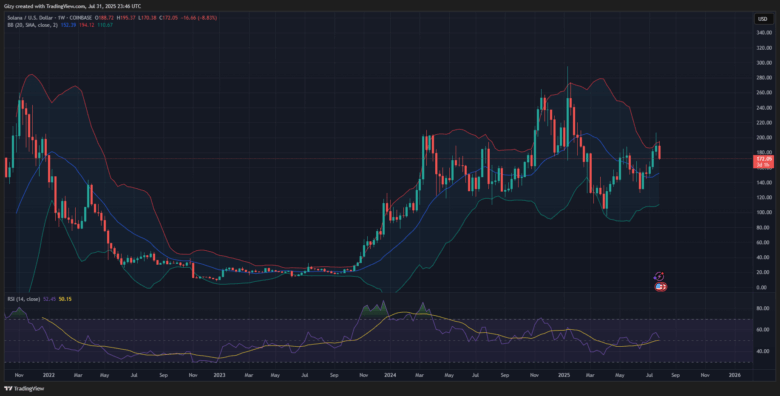Click the RSI (14, close) indicator label
The height and width of the screenshot is (396, 780).
pyautogui.click(x=24, y=299)
